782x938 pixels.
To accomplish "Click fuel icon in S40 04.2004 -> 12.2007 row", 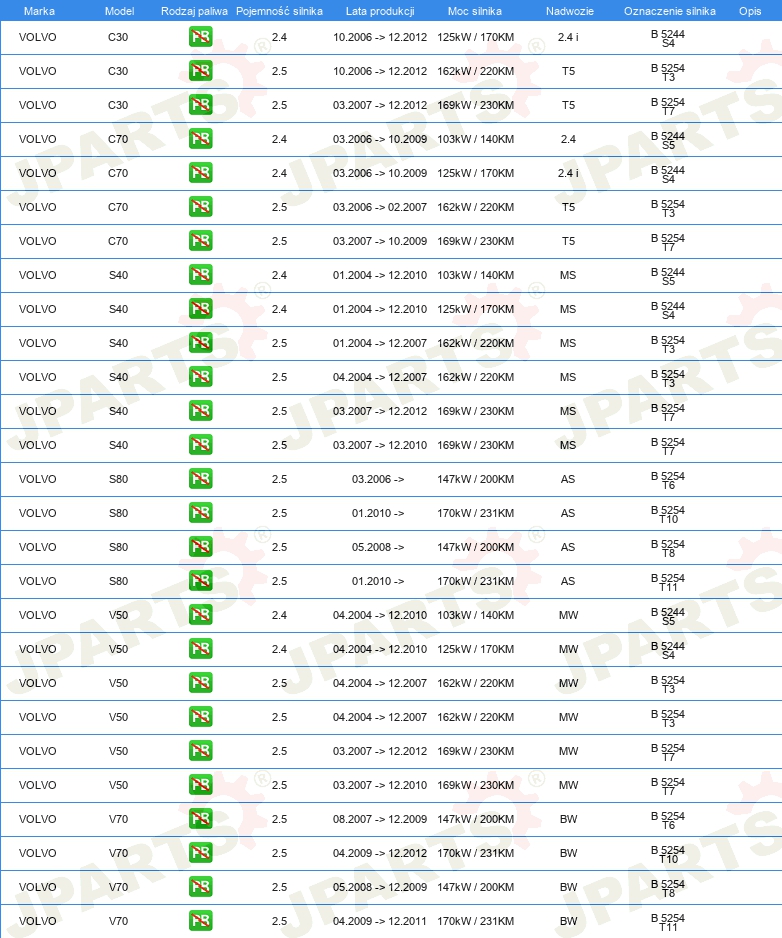I will coord(200,377).
